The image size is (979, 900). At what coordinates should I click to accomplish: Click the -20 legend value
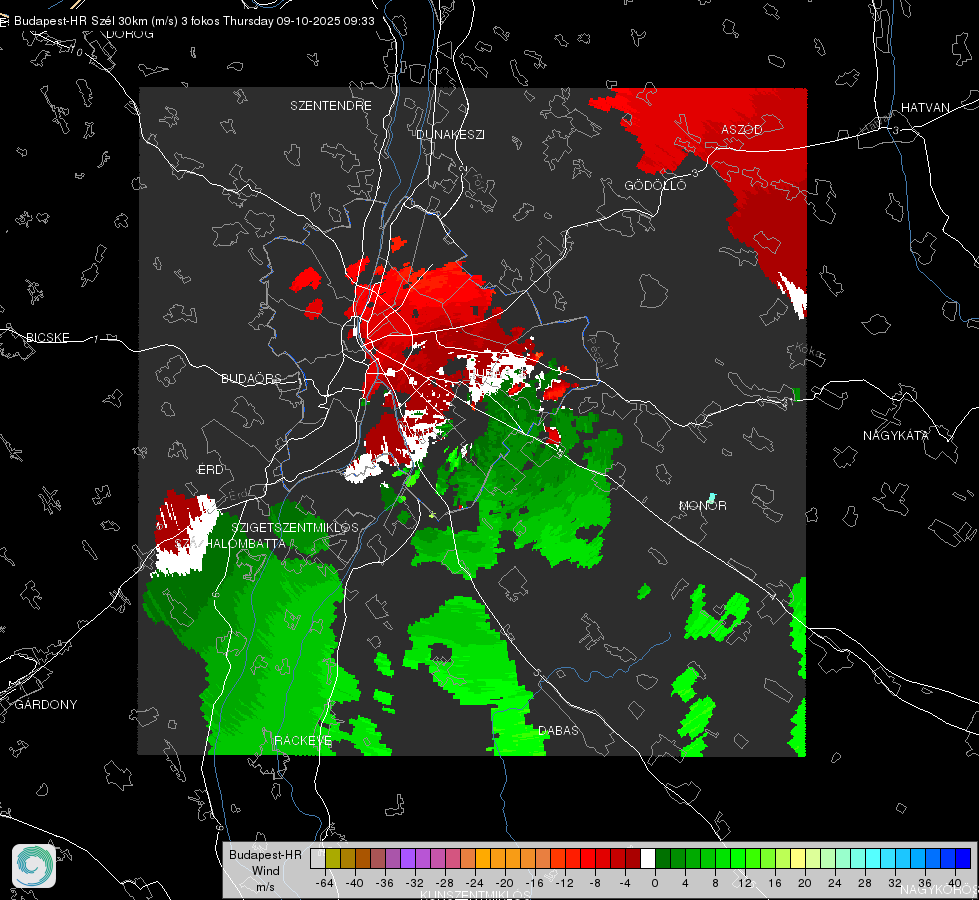pos(504,883)
